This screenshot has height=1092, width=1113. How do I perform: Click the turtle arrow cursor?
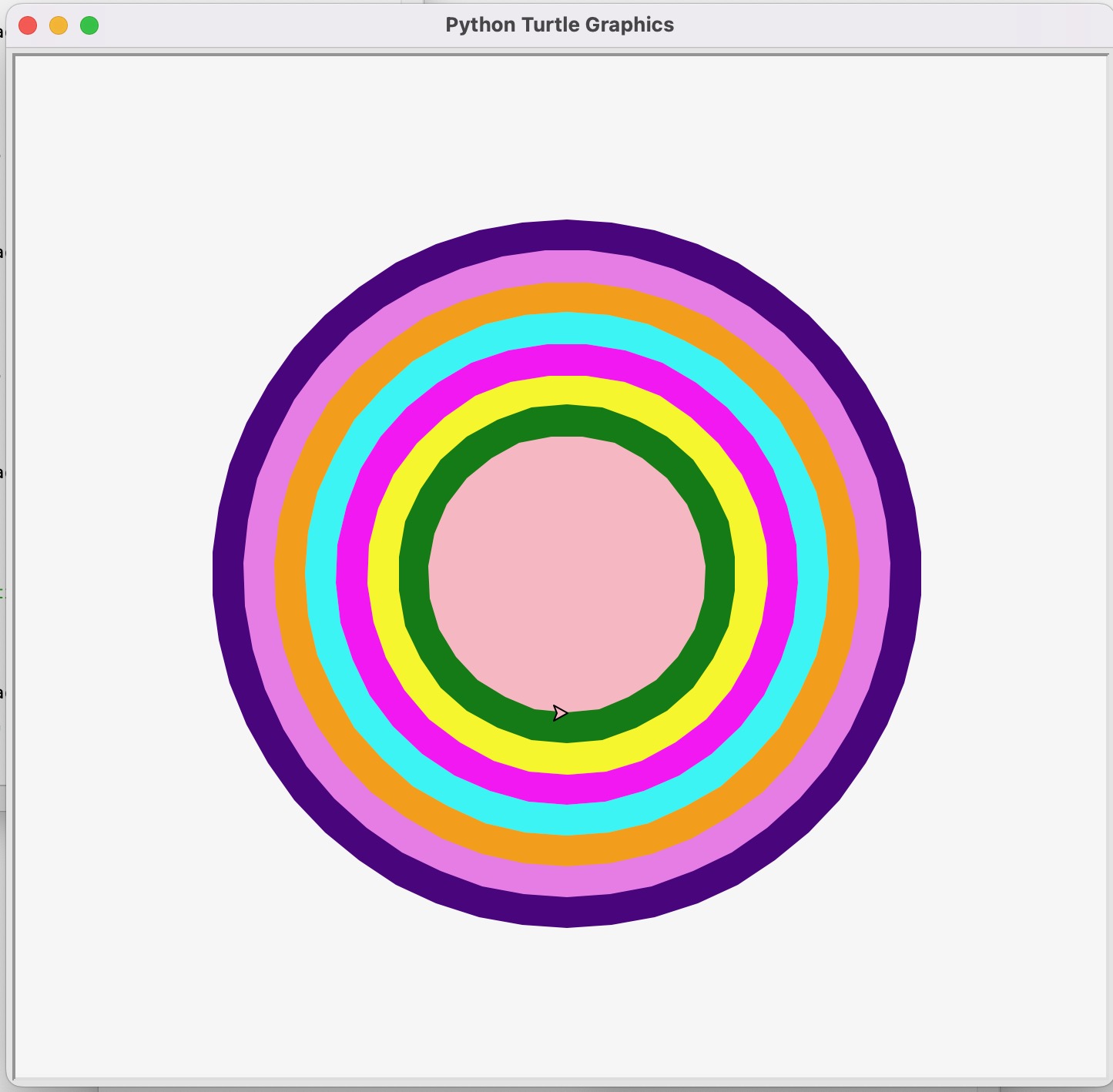560,713
